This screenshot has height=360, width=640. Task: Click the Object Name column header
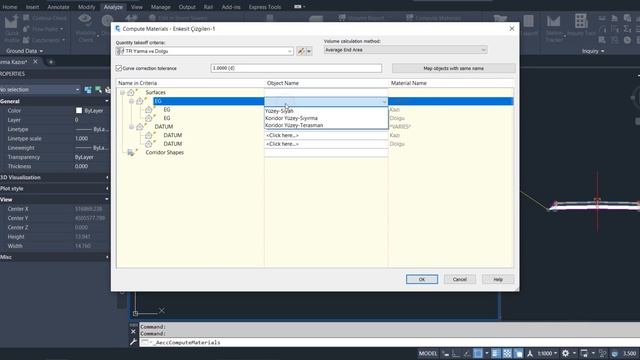[326, 83]
